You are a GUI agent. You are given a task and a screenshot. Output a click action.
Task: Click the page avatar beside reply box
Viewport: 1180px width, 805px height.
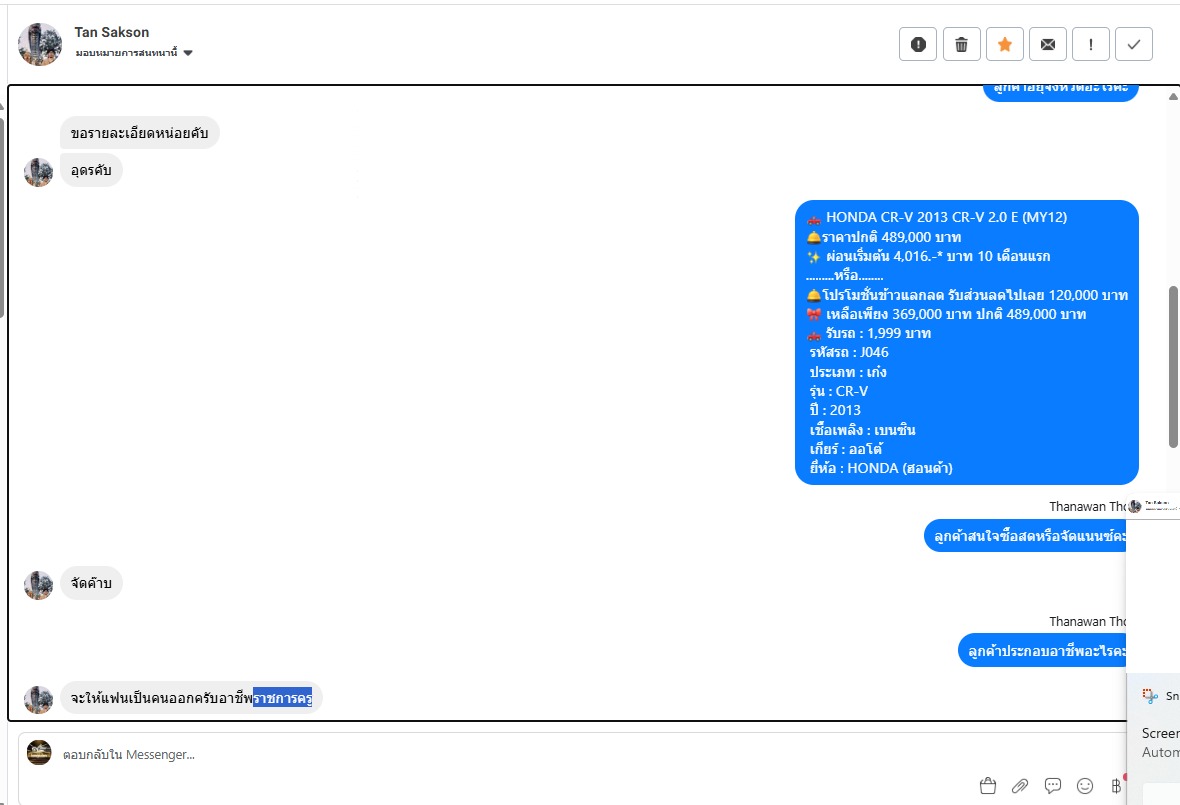pos(39,752)
